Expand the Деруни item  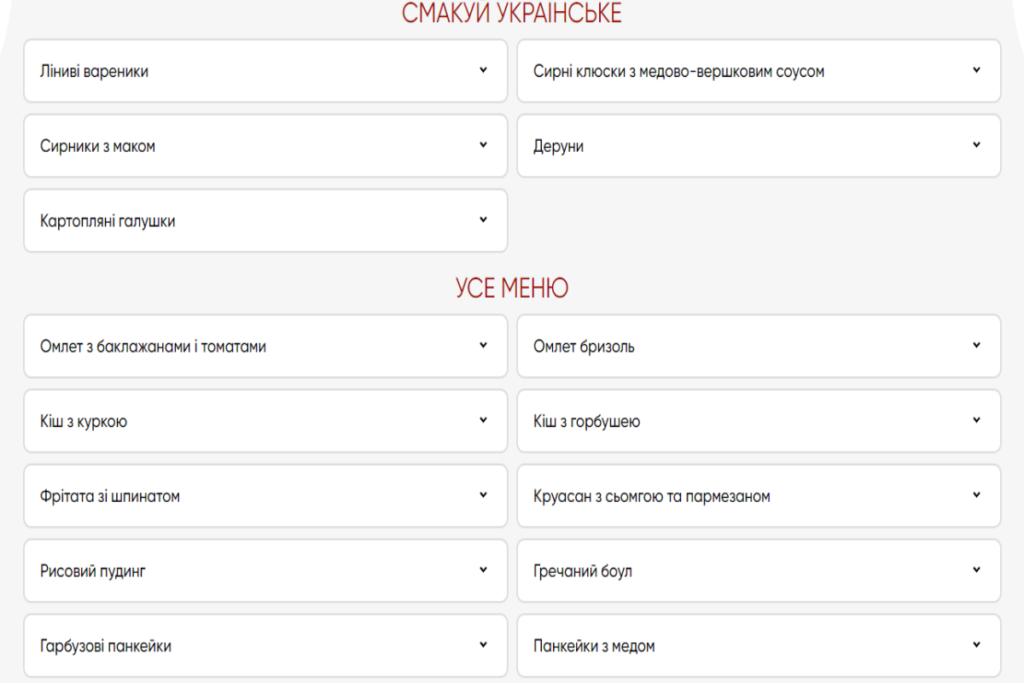point(758,146)
